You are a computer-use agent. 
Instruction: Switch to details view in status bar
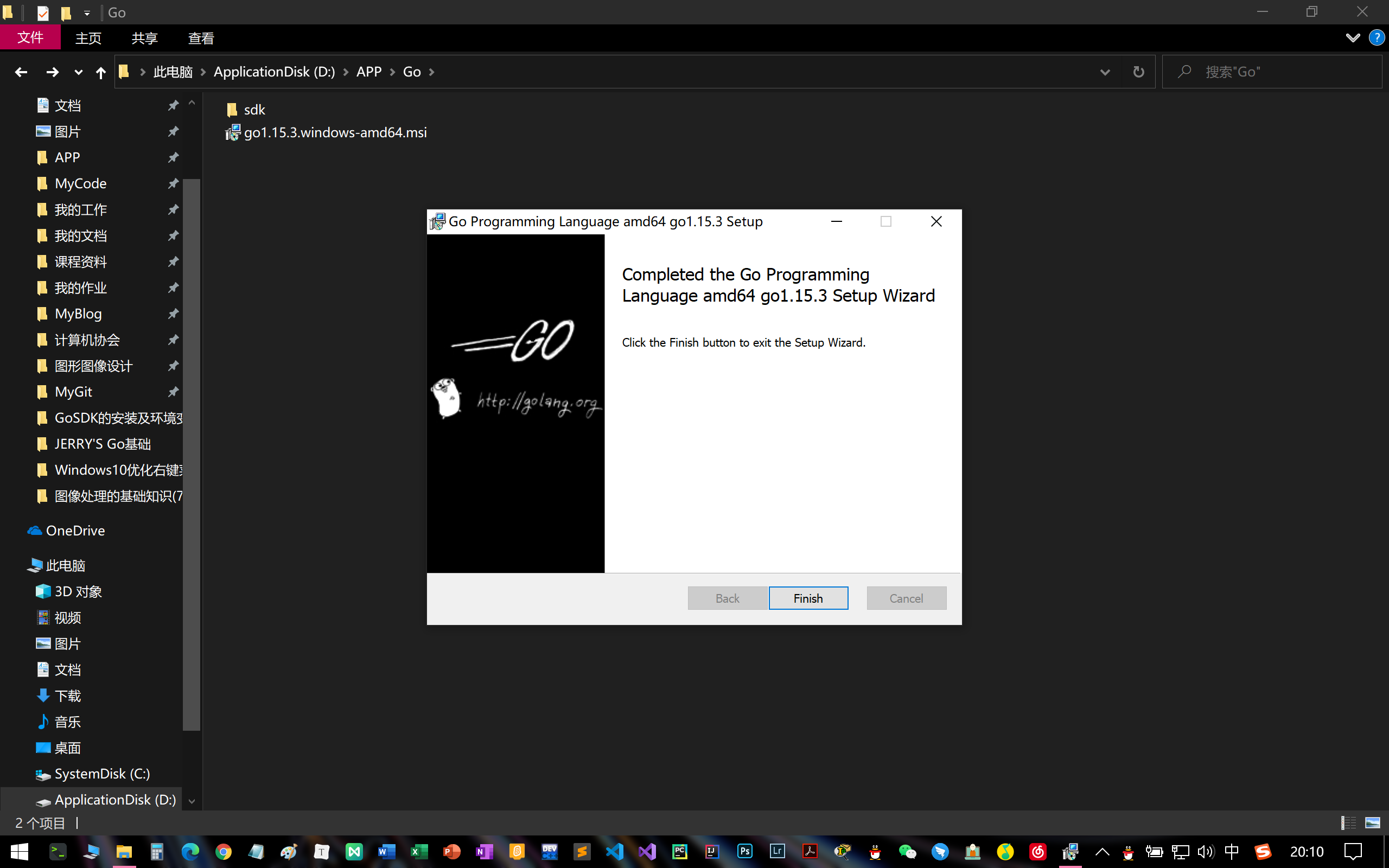[1348, 822]
